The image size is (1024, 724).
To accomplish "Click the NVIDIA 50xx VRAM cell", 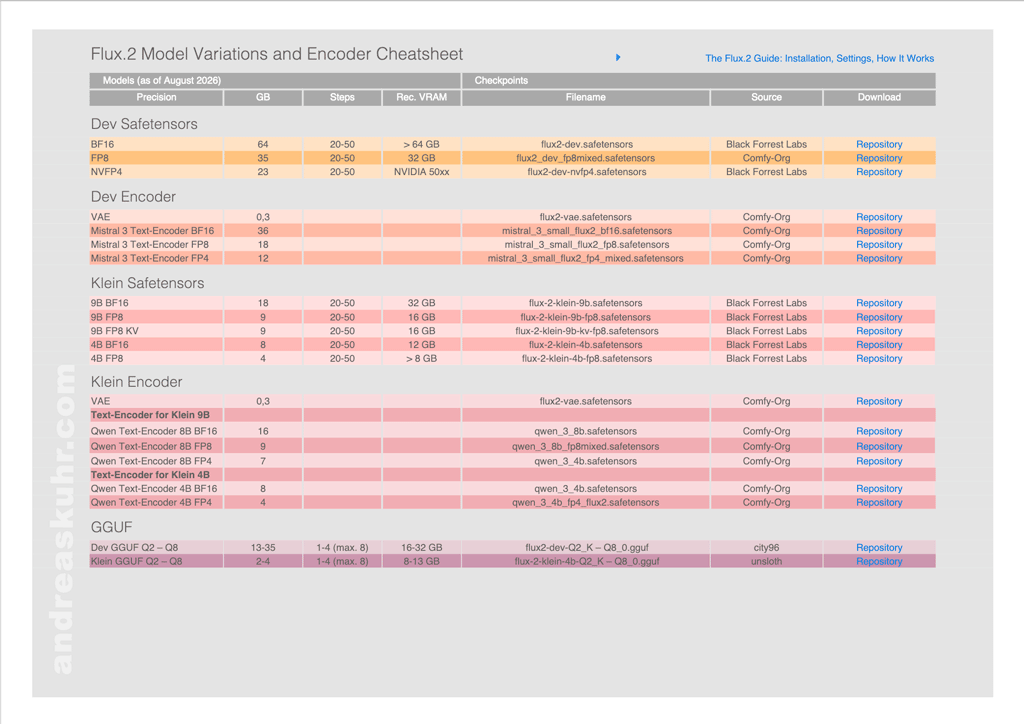I will 421,172.
